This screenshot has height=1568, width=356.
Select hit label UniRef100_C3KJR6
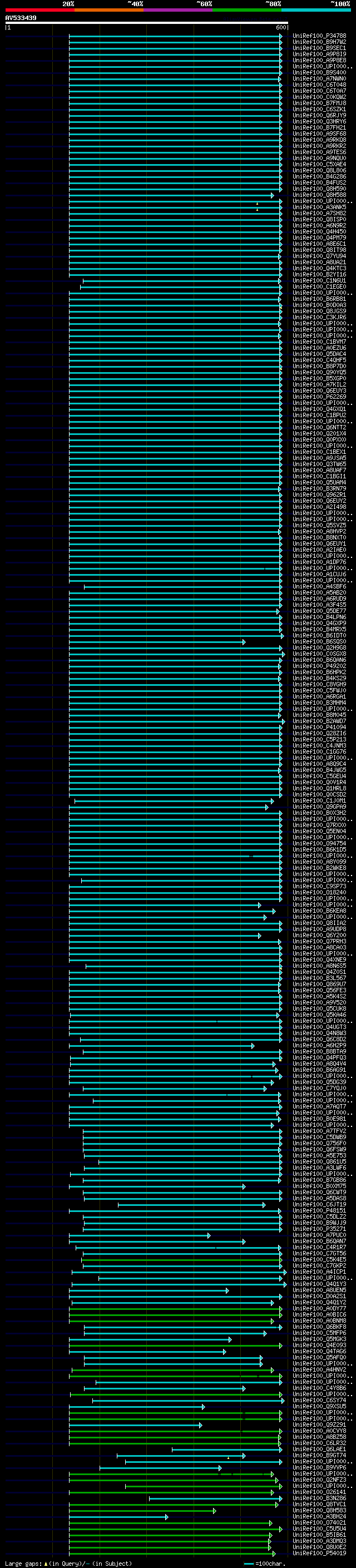[319, 317]
